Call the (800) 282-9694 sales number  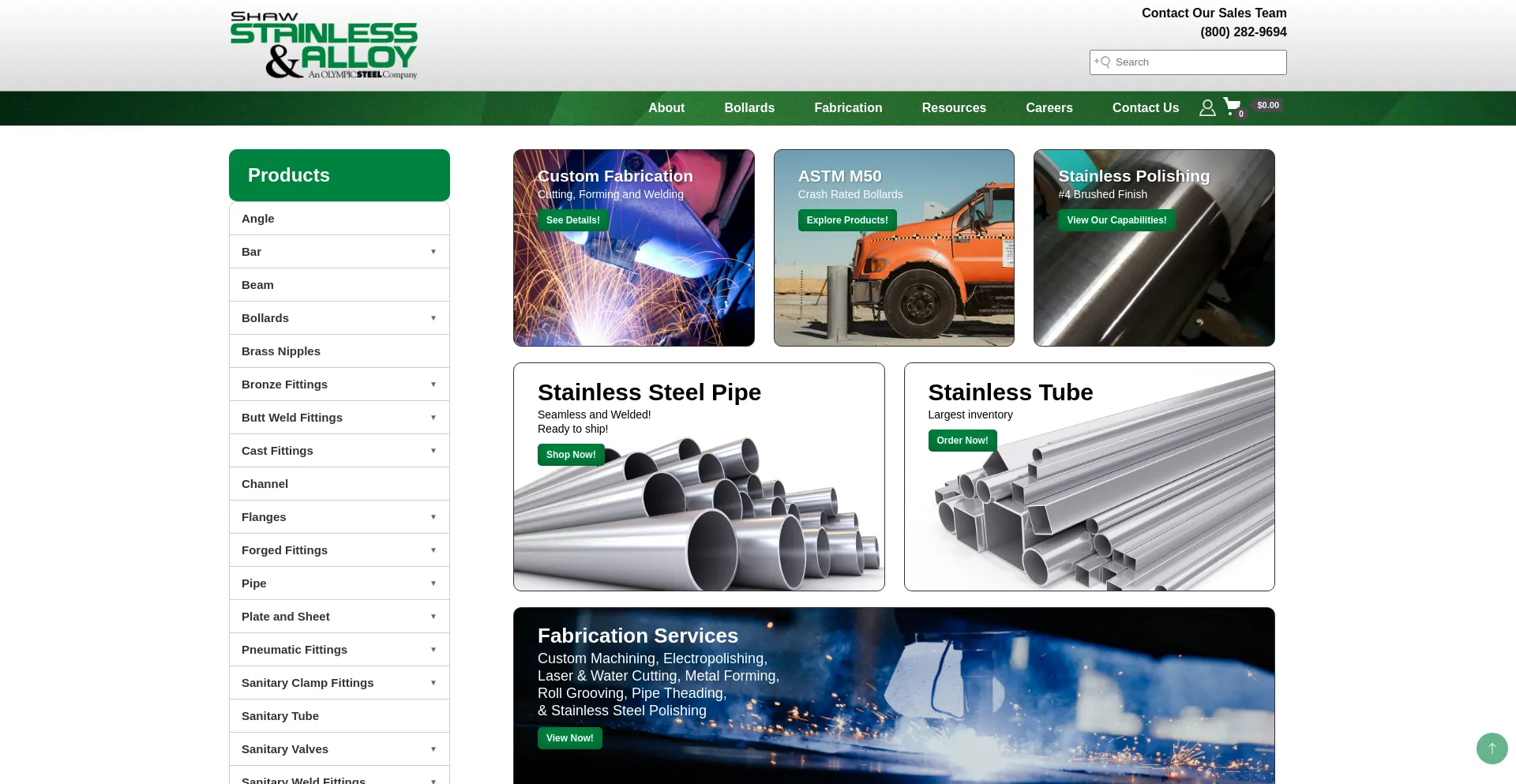tap(1244, 32)
